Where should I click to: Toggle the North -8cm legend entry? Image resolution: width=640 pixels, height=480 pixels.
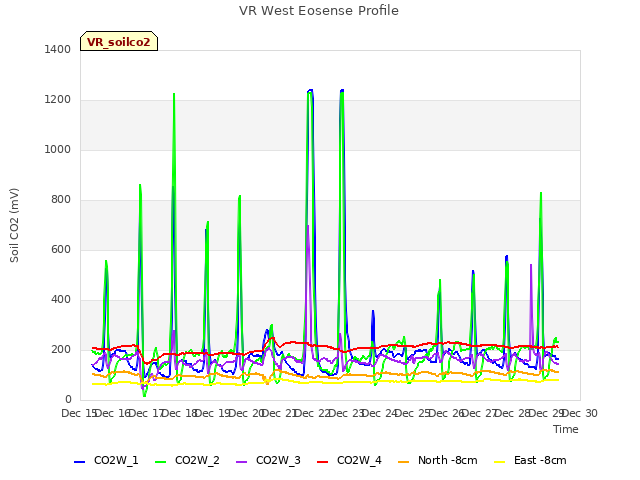(438, 460)
